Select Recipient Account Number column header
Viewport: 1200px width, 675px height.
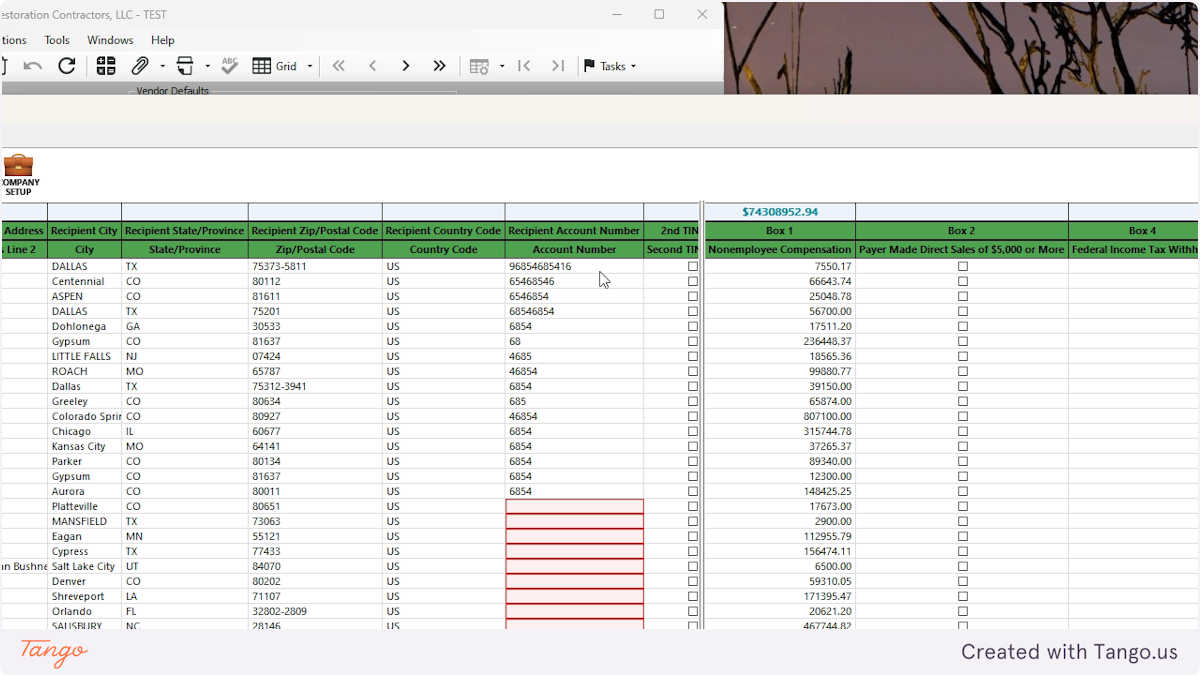coord(574,230)
